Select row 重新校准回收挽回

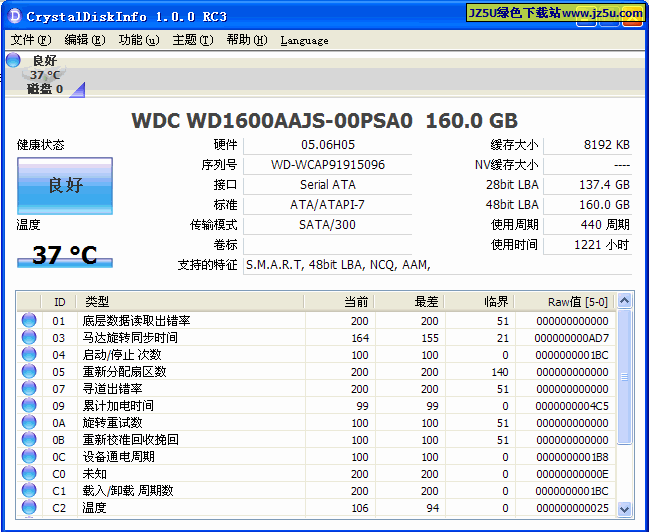[316, 440]
